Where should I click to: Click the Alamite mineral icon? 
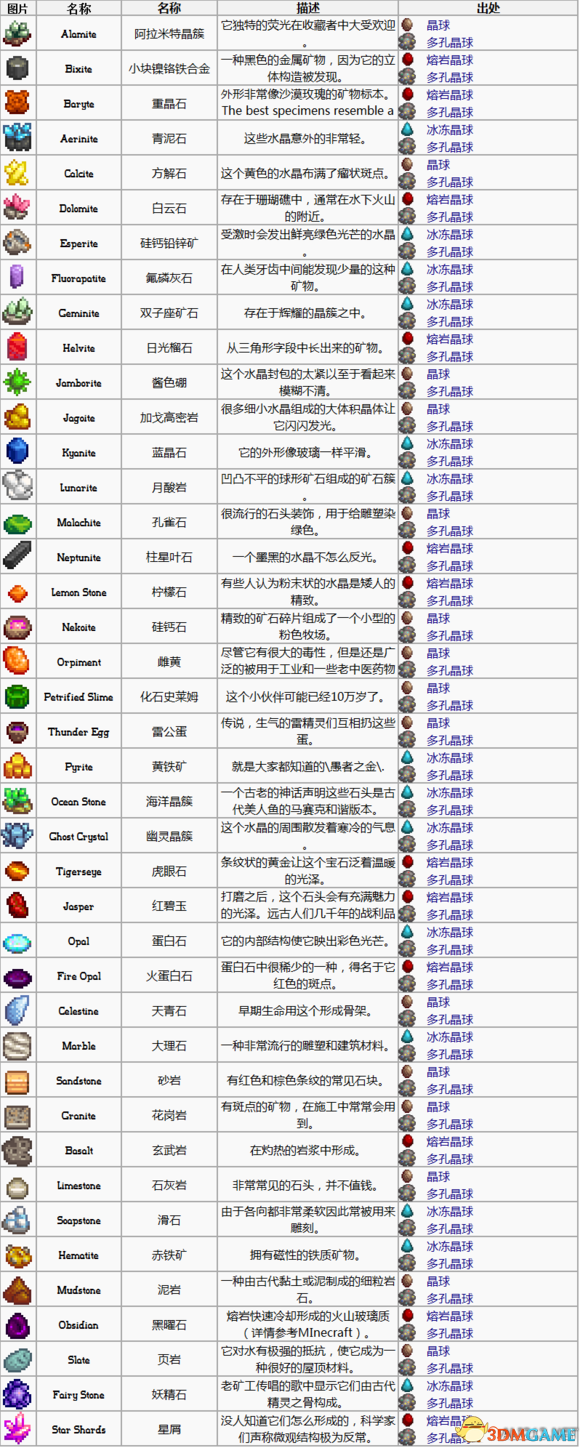(17, 34)
